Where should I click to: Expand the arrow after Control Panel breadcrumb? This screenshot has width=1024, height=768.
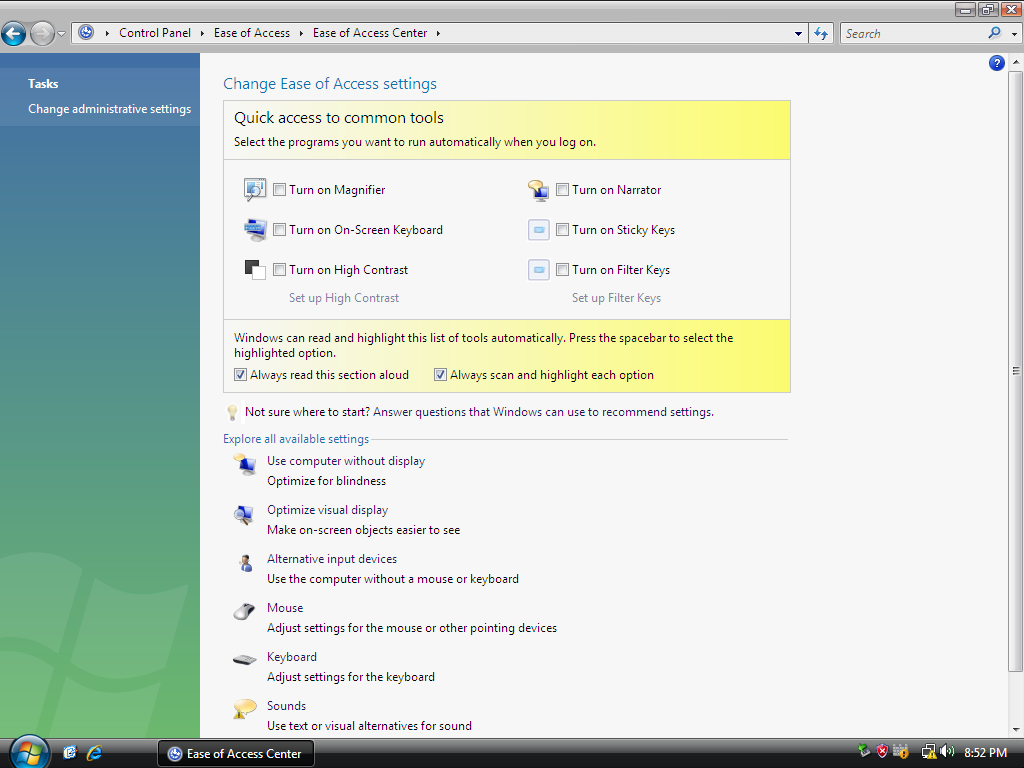[x=201, y=33]
